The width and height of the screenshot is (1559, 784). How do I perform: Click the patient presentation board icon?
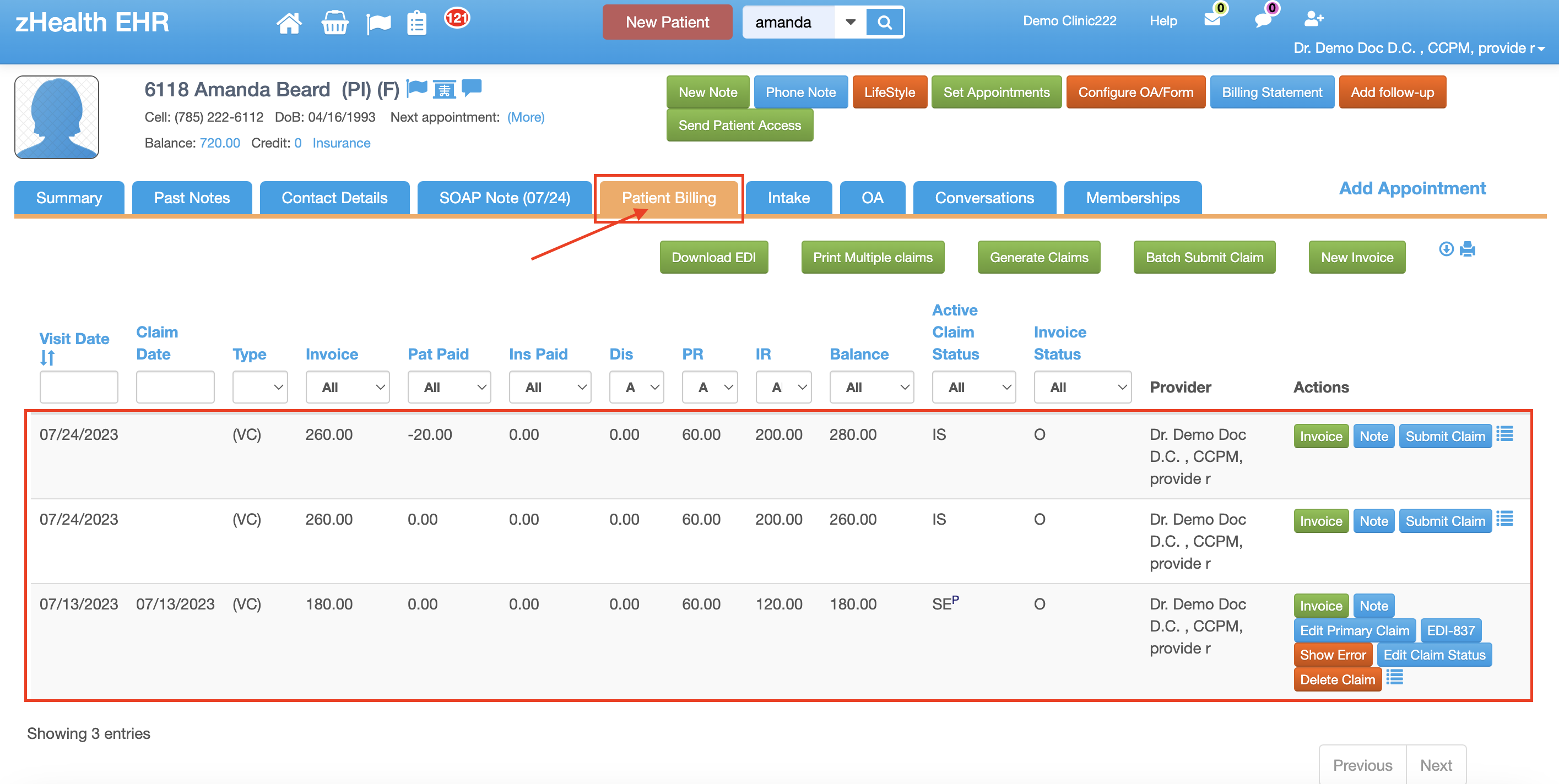444,90
